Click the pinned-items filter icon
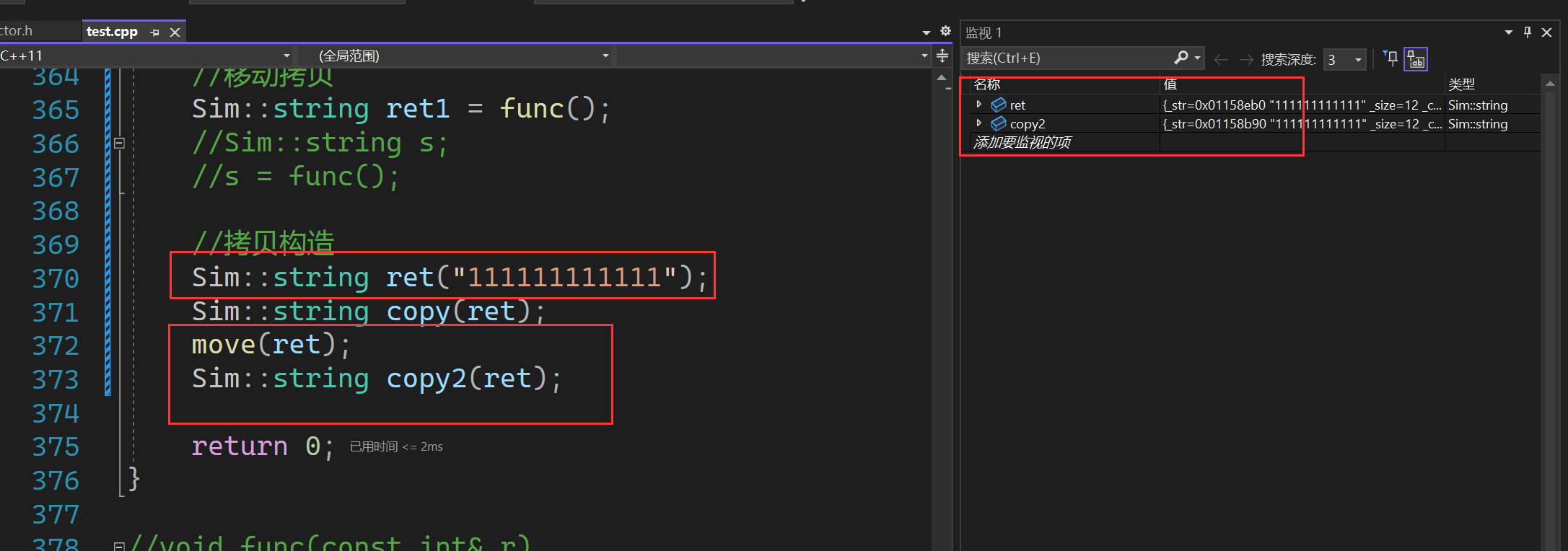Screen dimensions: 1568x551 pyautogui.click(x=1390, y=58)
